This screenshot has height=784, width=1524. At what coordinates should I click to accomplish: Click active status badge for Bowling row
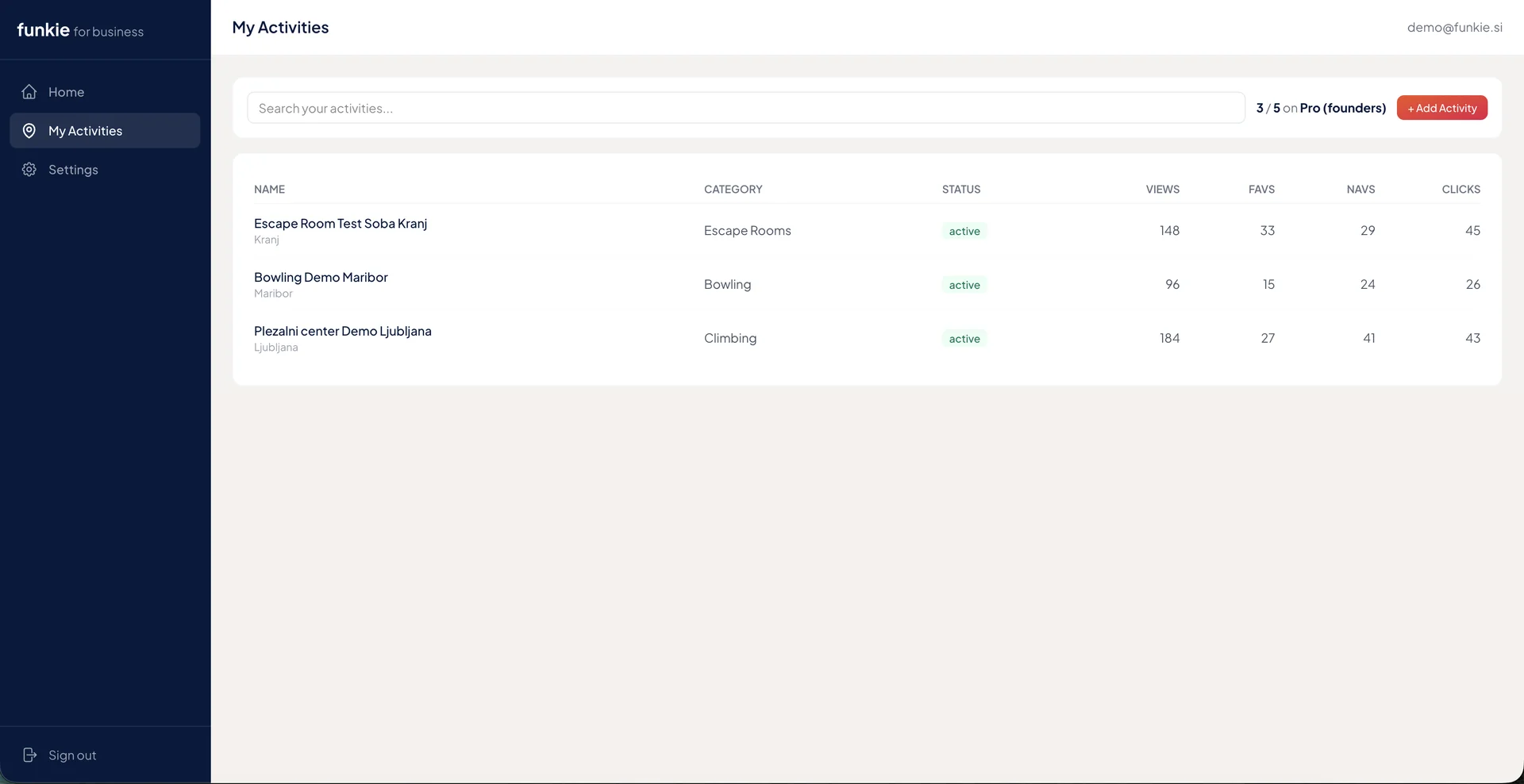(964, 285)
